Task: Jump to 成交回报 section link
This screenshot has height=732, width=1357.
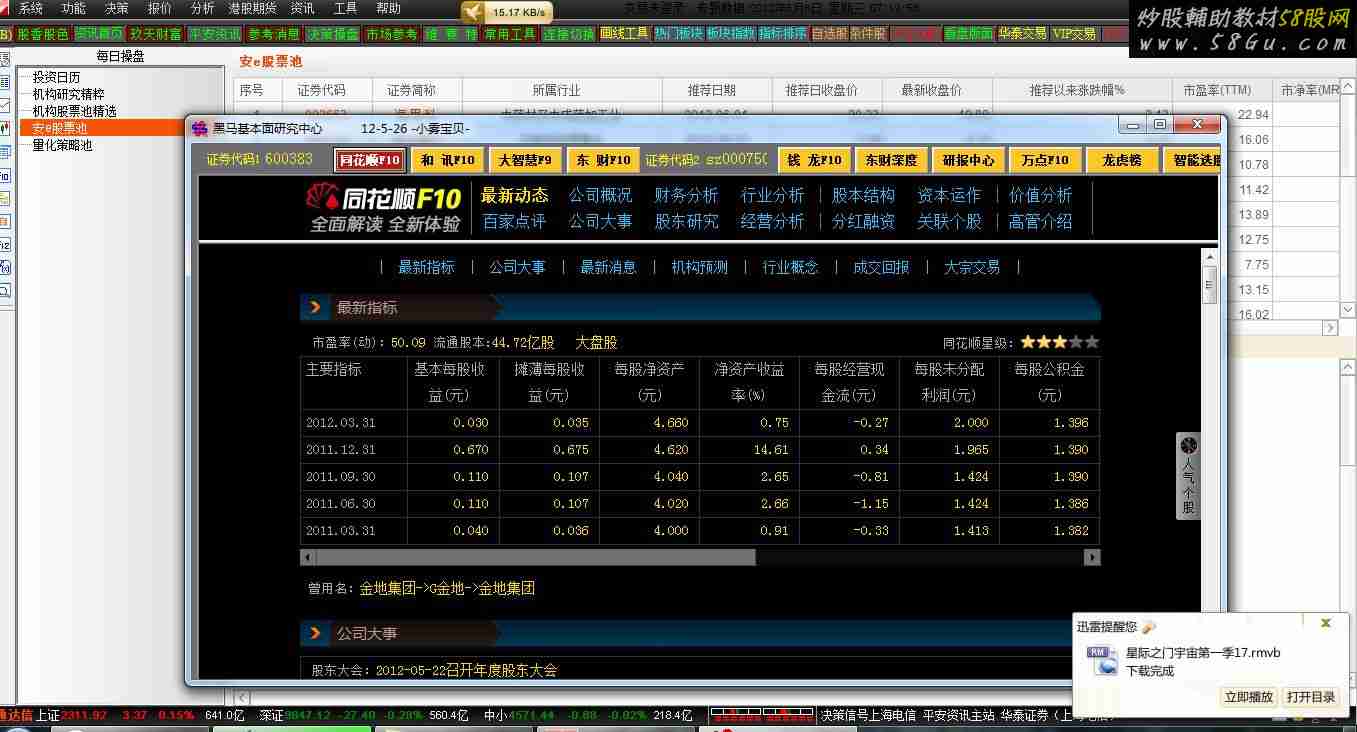Action: pos(881,267)
